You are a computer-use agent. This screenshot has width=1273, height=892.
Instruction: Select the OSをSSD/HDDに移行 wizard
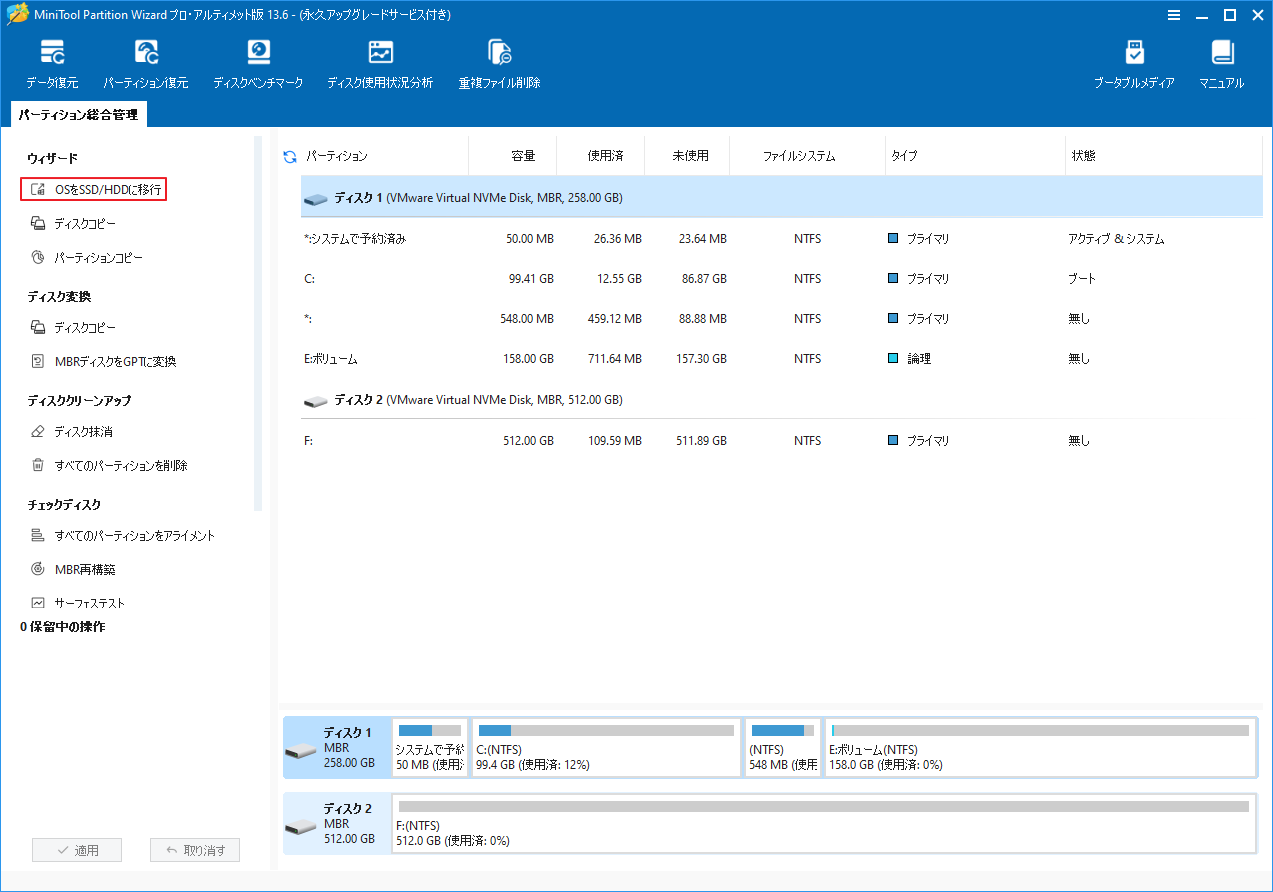click(93, 189)
